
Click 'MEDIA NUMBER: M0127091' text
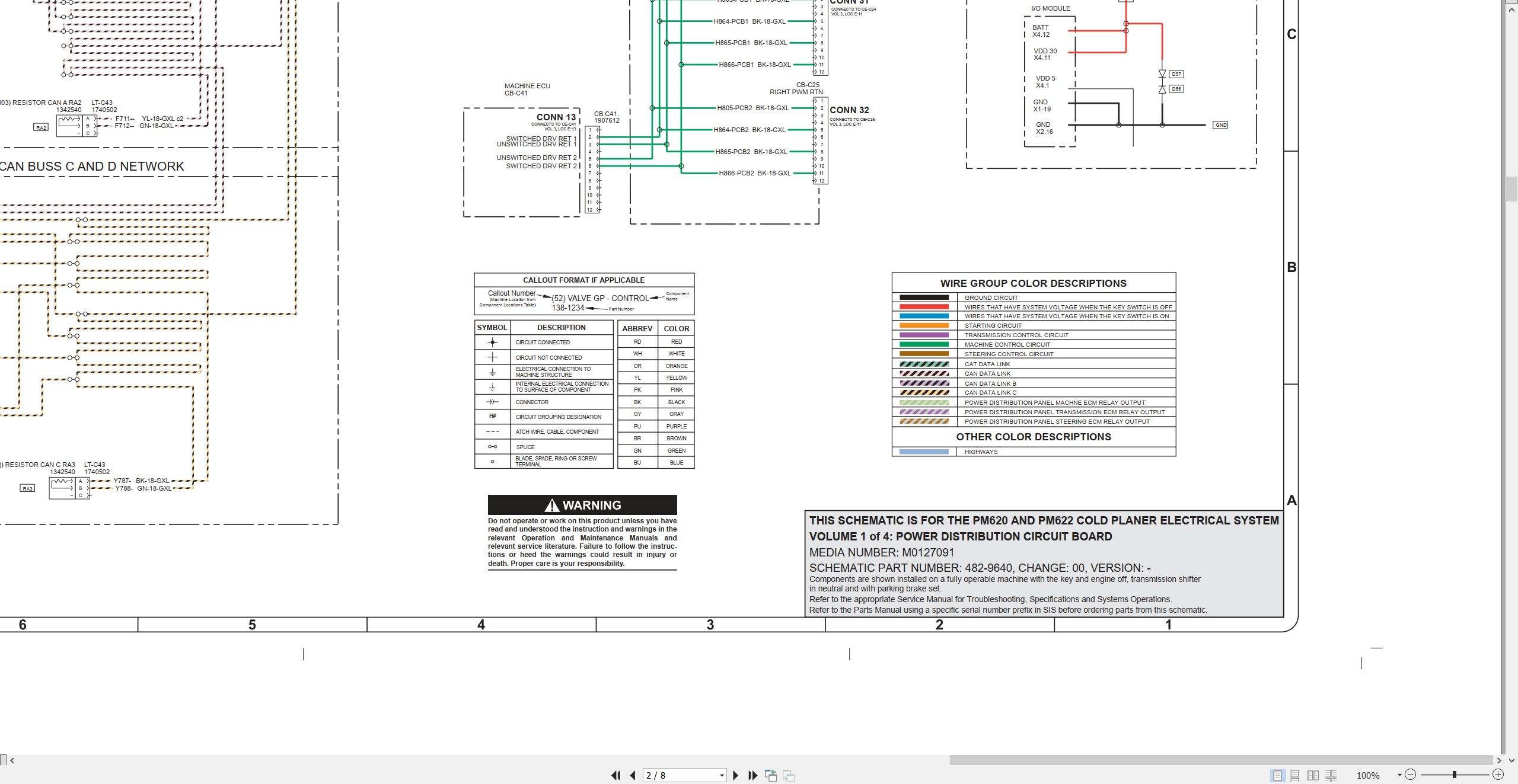click(882, 552)
